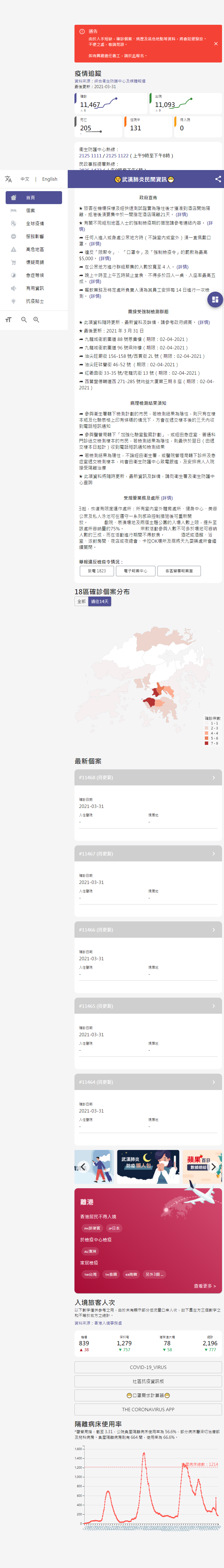Viewport: 224px width, 1568px height.
Task: Click the 致電 1823 button
Action: pyautogui.click(x=96, y=571)
